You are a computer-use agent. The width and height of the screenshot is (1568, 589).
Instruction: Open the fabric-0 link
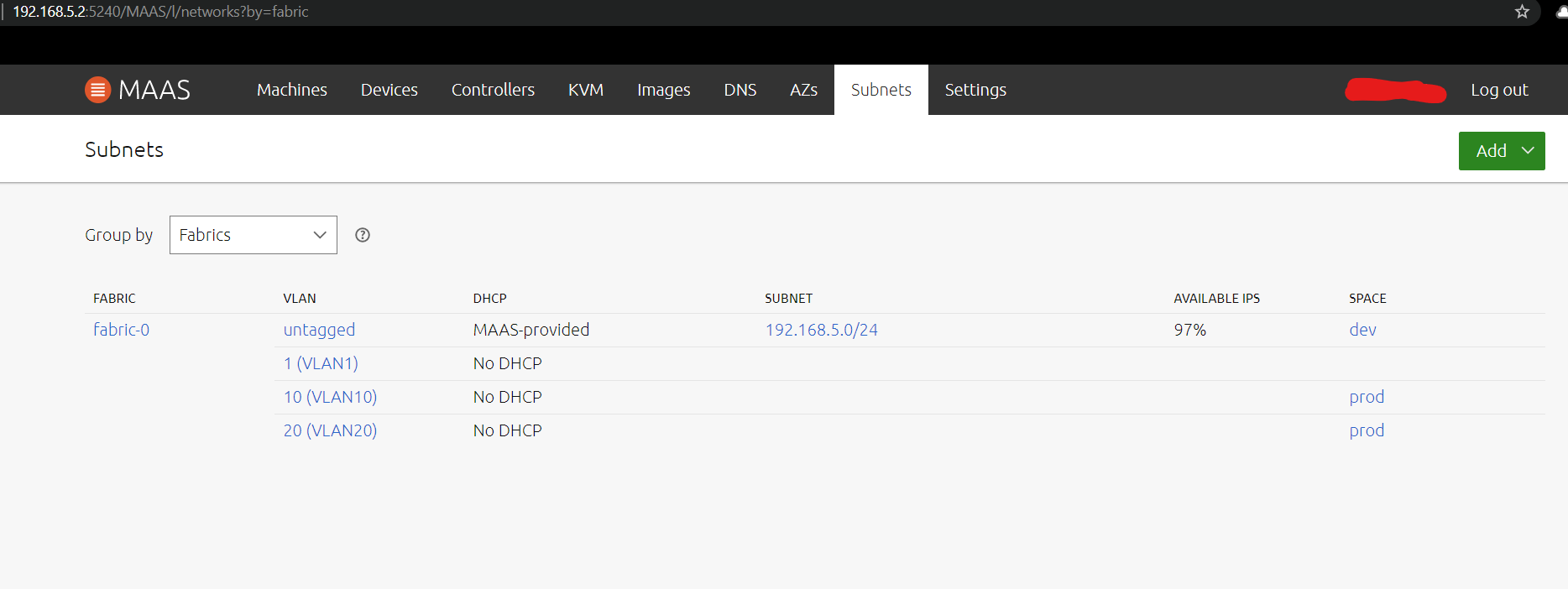tap(121, 330)
